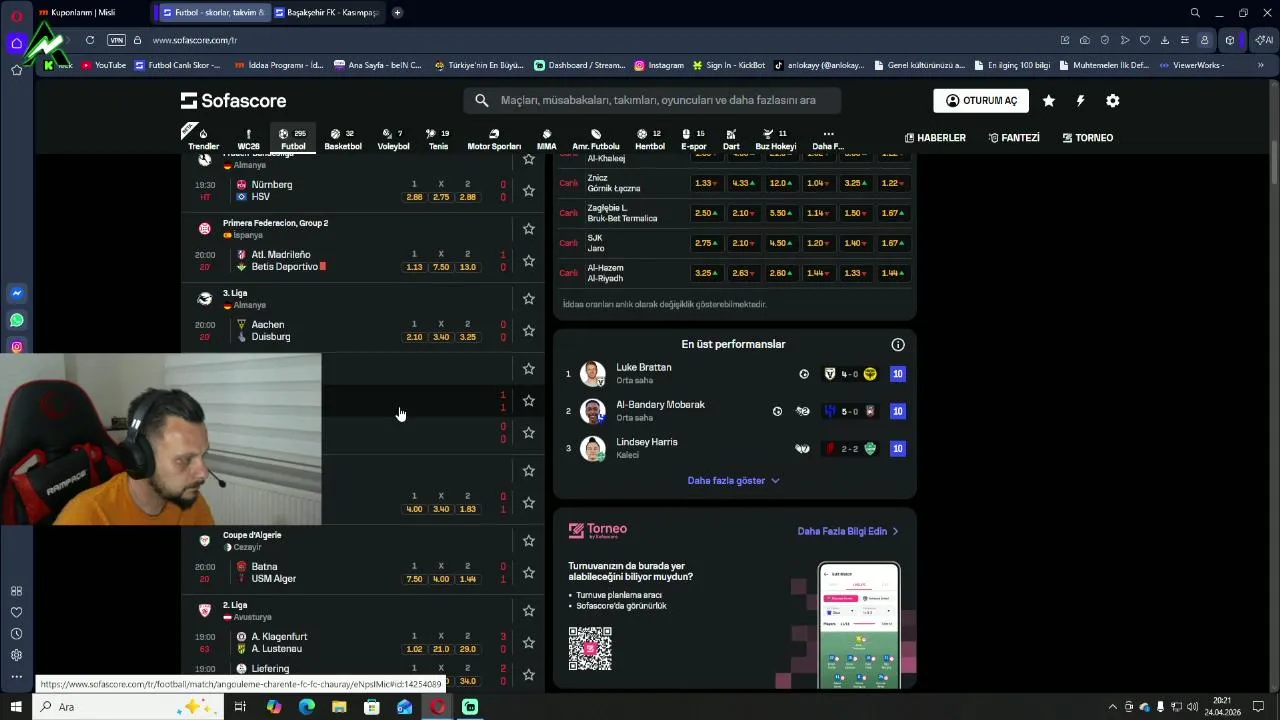Viewport: 1280px width, 720px height.
Task: Favorite the Batna vs USM Alger match
Action: click(528, 572)
